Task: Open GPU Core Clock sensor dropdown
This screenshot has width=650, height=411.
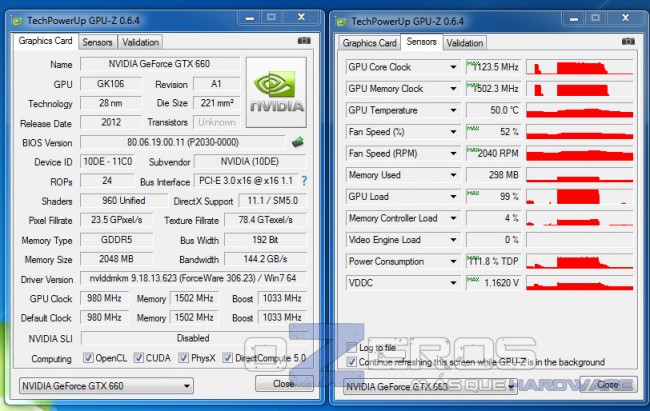Action: click(454, 67)
